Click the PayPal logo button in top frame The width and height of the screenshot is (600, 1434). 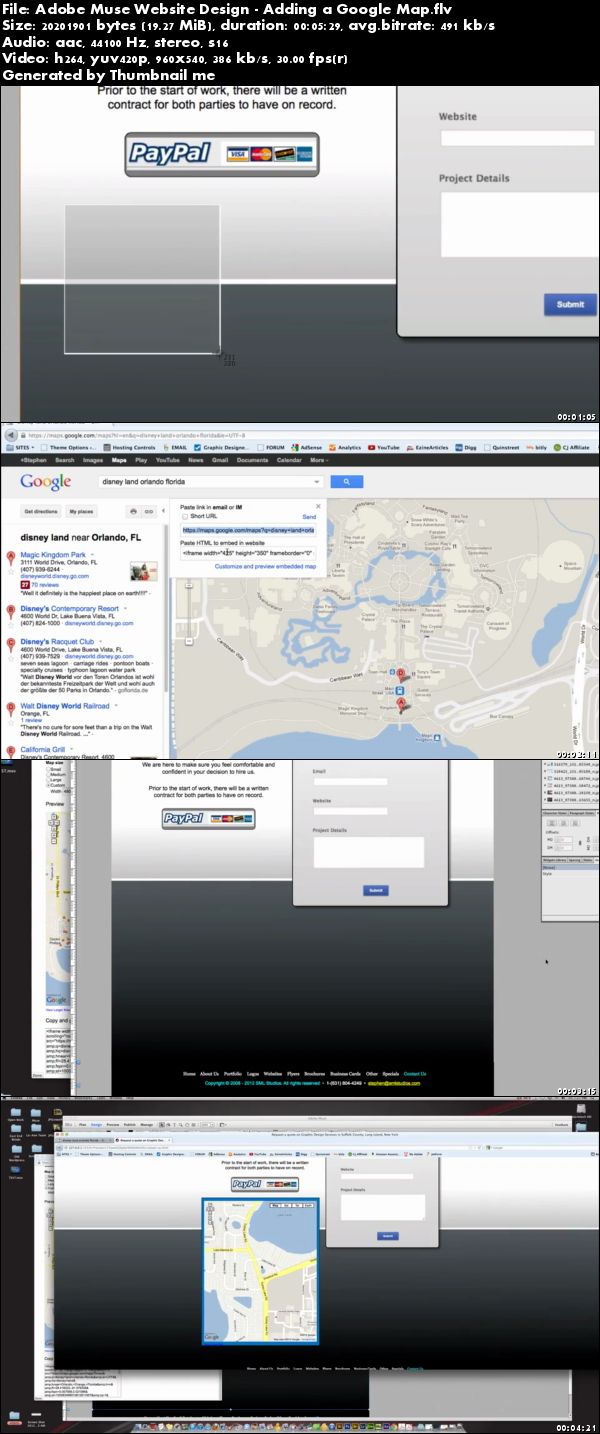(x=223, y=154)
